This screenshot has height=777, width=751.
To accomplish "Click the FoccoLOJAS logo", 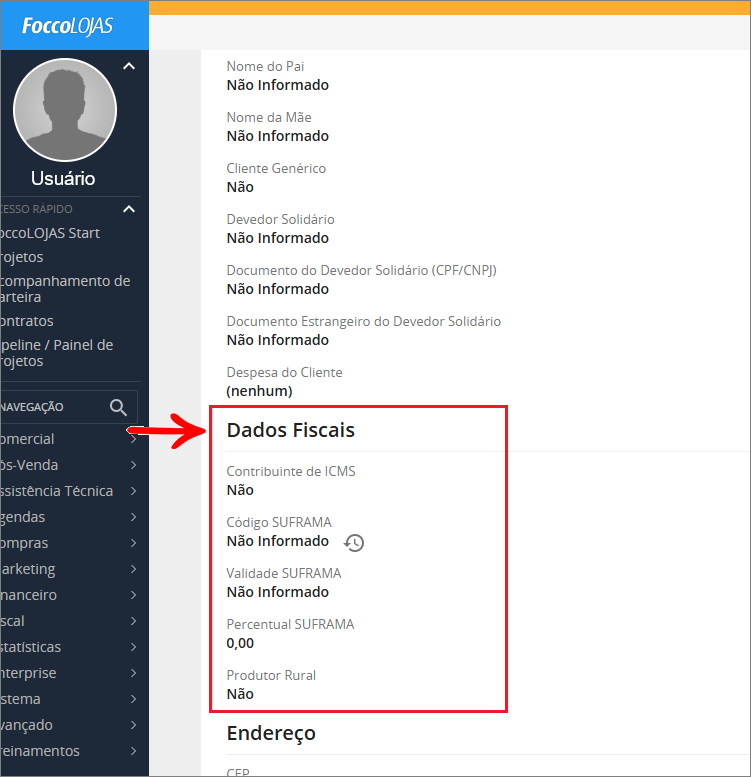I will click(67, 25).
